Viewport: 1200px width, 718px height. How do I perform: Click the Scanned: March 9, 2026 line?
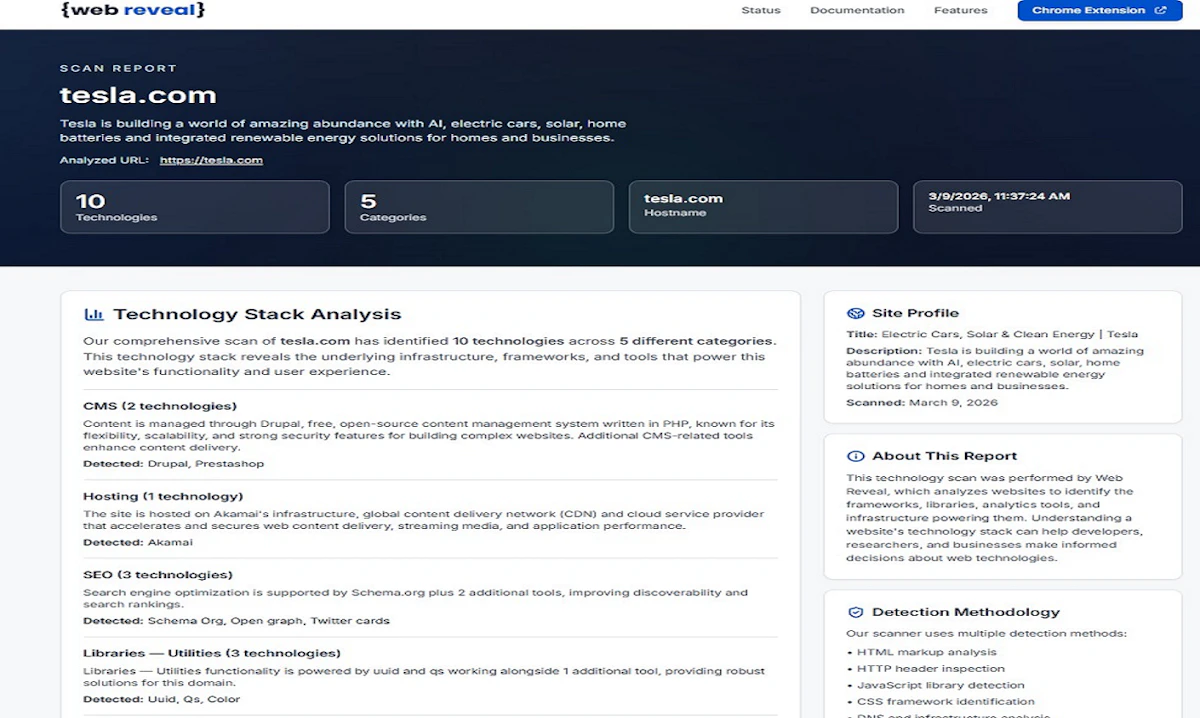(x=922, y=402)
